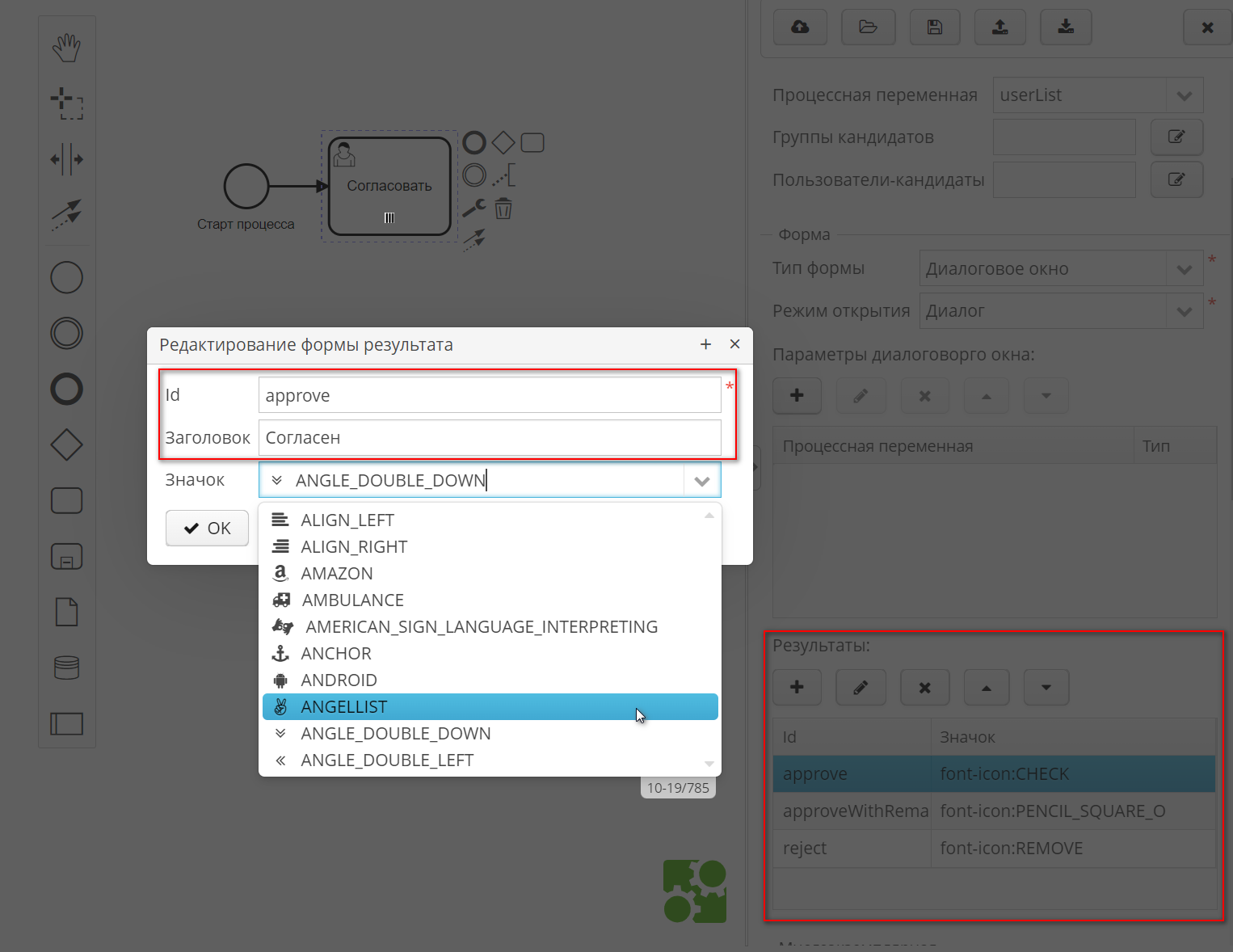Select ANGLE_DOUBLE_LEFT from the icon list
Viewport: 1233px width, 952px height.
click(385, 760)
